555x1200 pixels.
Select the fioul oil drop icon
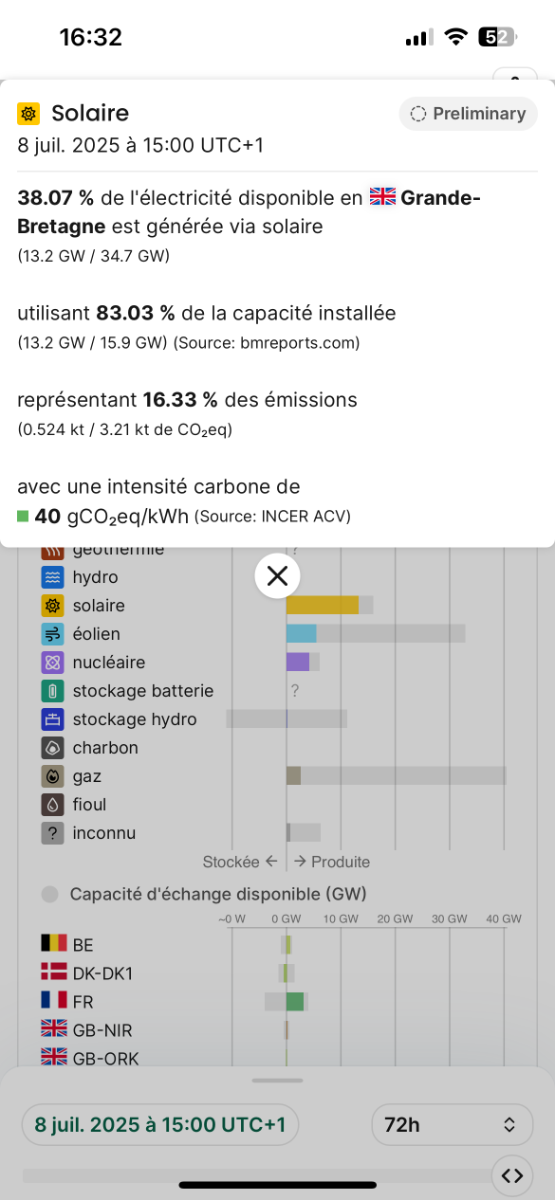[53, 804]
